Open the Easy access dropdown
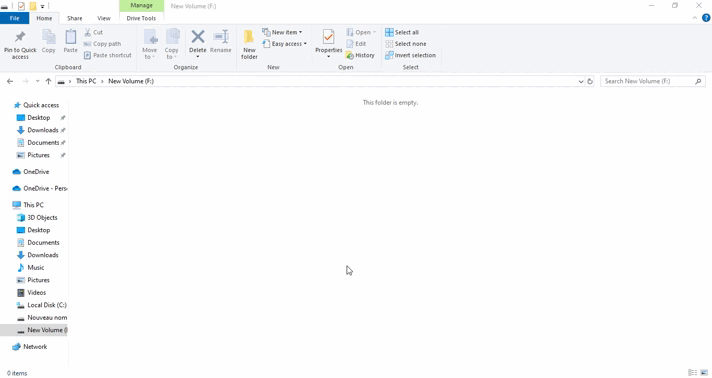 pyautogui.click(x=284, y=44)
